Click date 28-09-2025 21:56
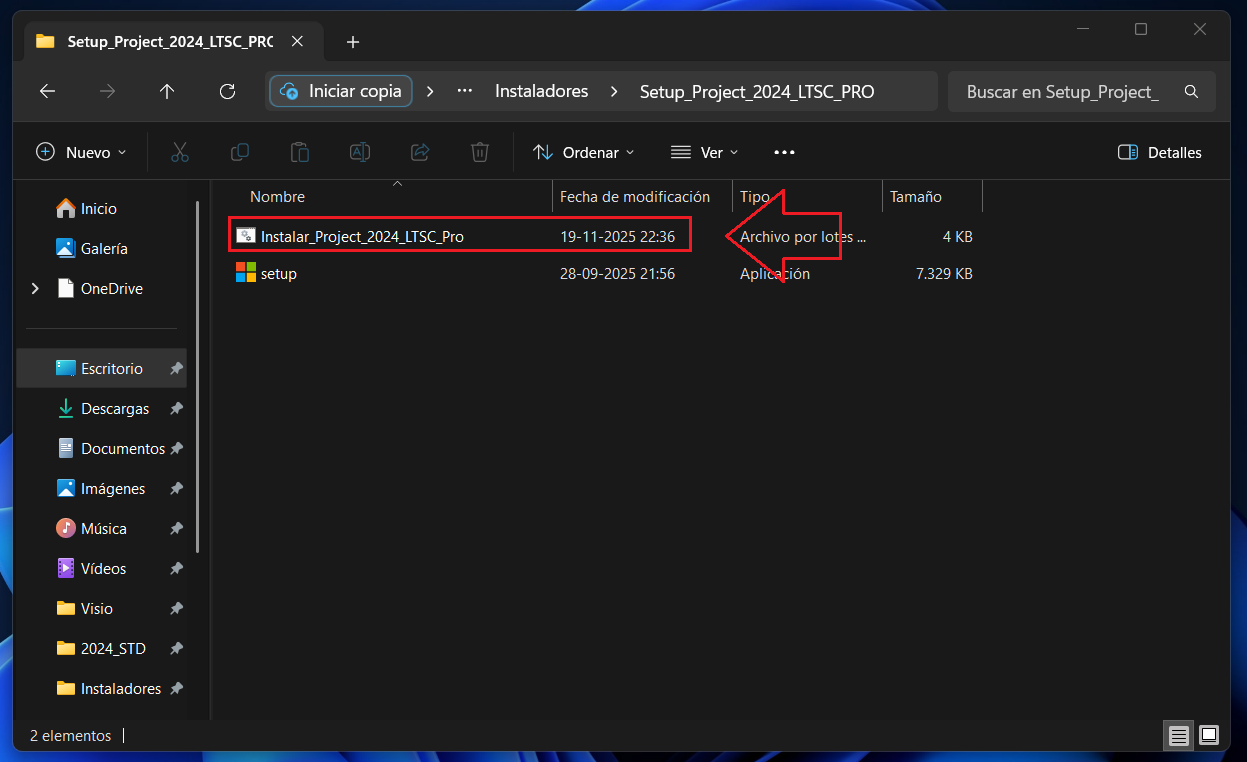 pos(617,274)
